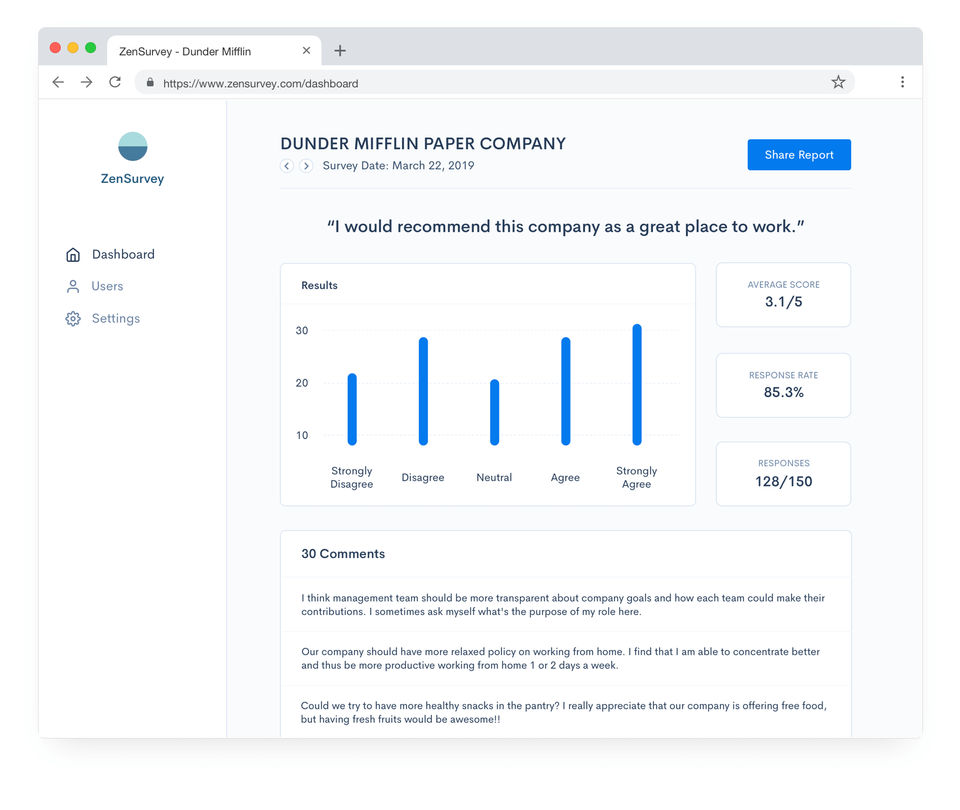This screenshot has width=960, height=810.
Task: Click the ZenSurvey brand name
Action: click(x=132, y=179)
